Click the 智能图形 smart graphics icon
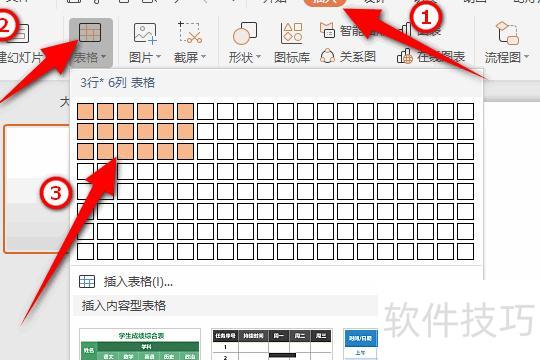The height and width of the screenshot is (360, 540). point(327,30)
